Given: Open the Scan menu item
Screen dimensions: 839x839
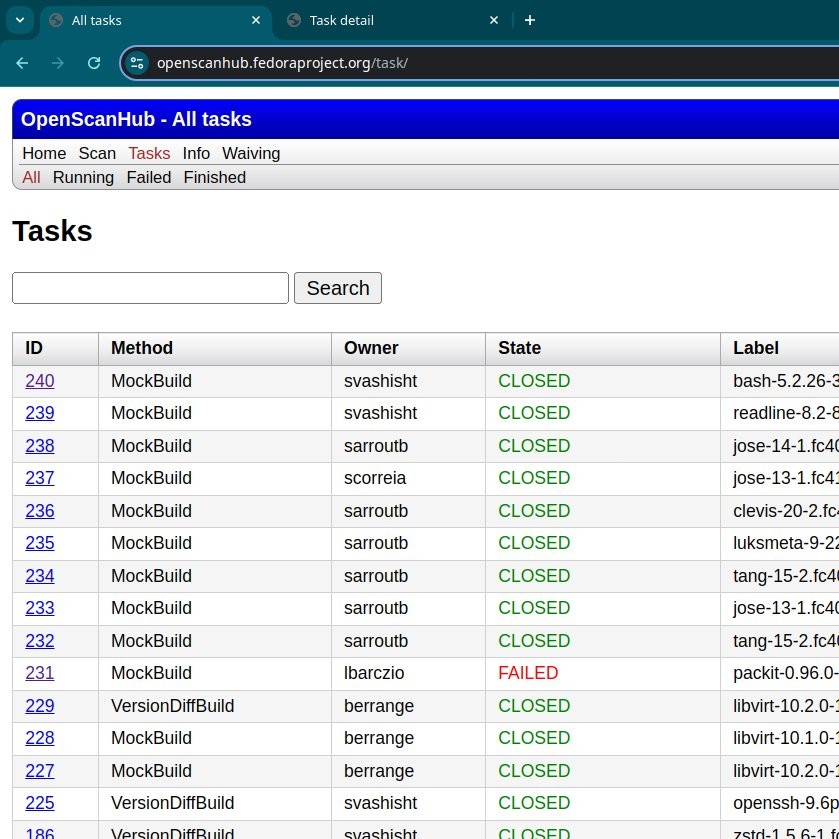Looking at the screenshot, I should click(97, 154).
